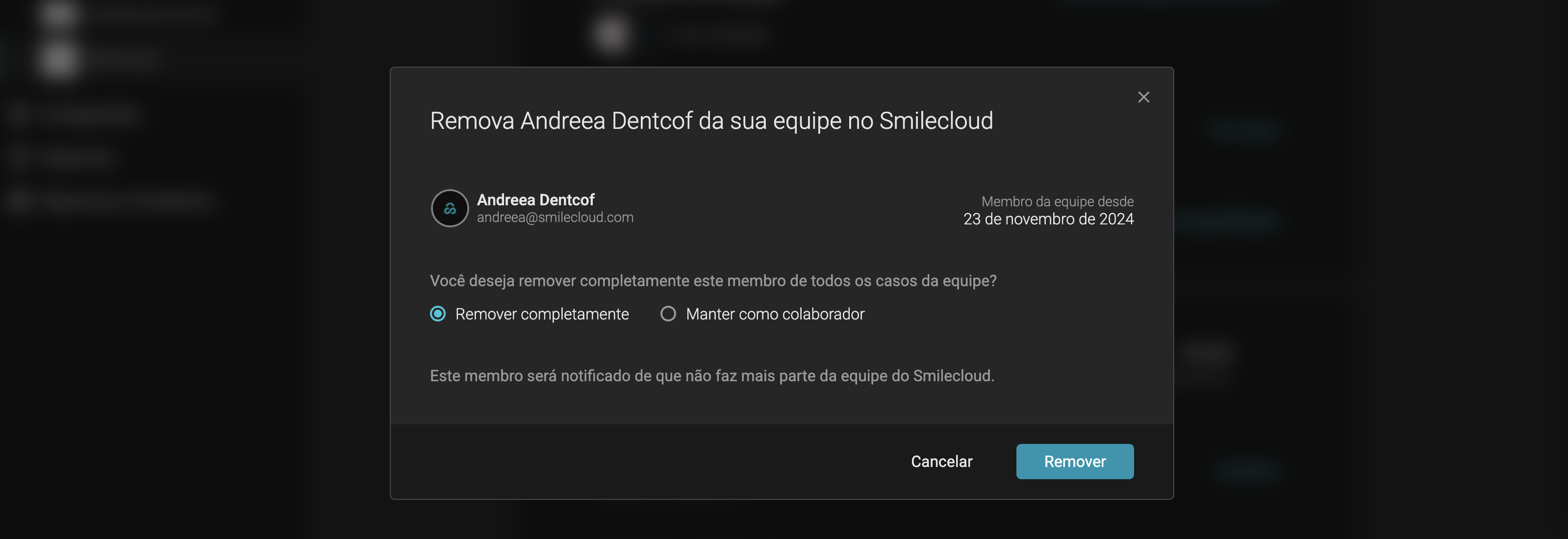Viewport: 1568px width, 539px height.
Task: Click the Andreea Dentcof member name
Action: [535, 199]
